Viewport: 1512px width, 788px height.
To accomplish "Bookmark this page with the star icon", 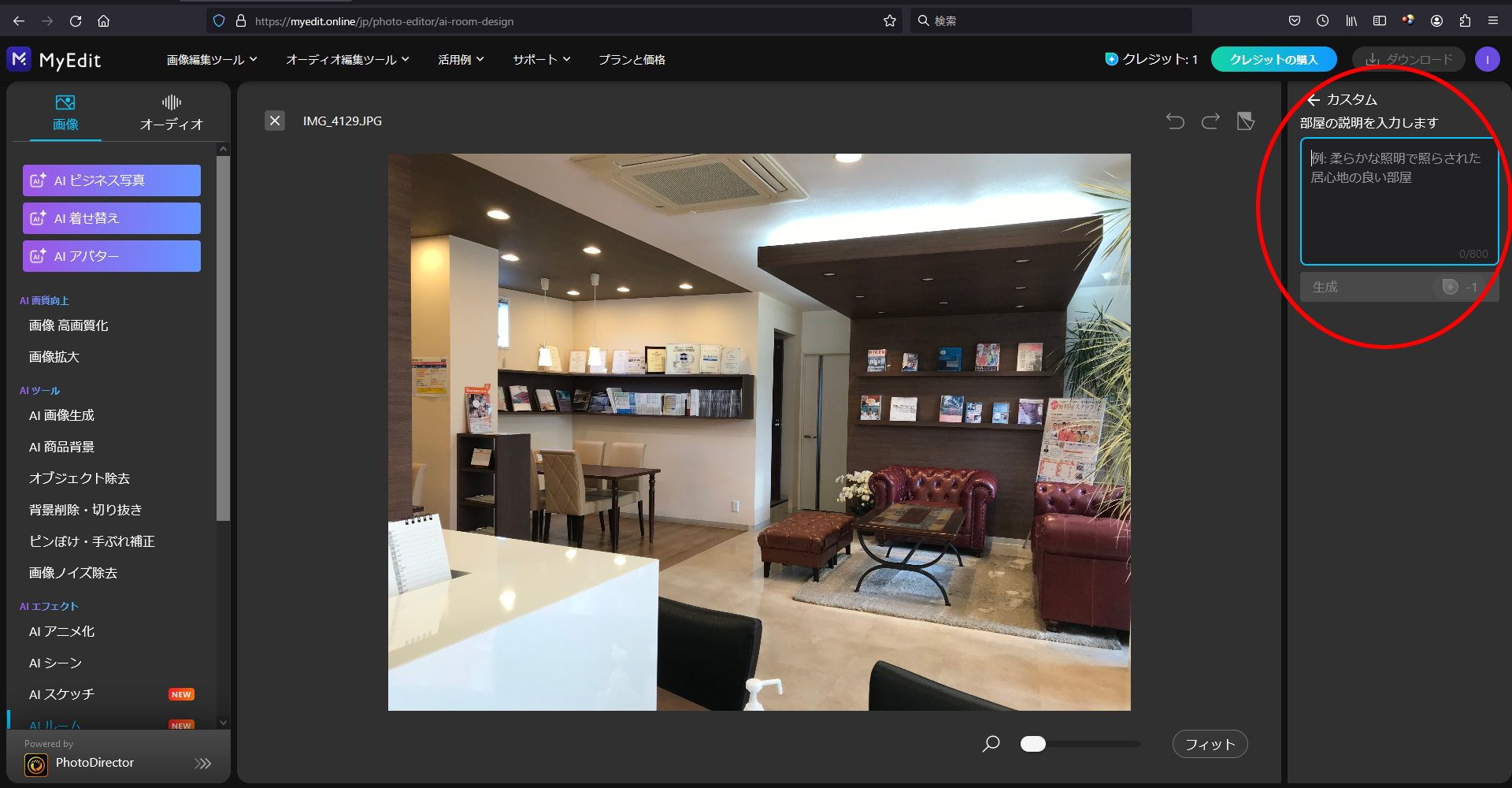I will (890, 21).
